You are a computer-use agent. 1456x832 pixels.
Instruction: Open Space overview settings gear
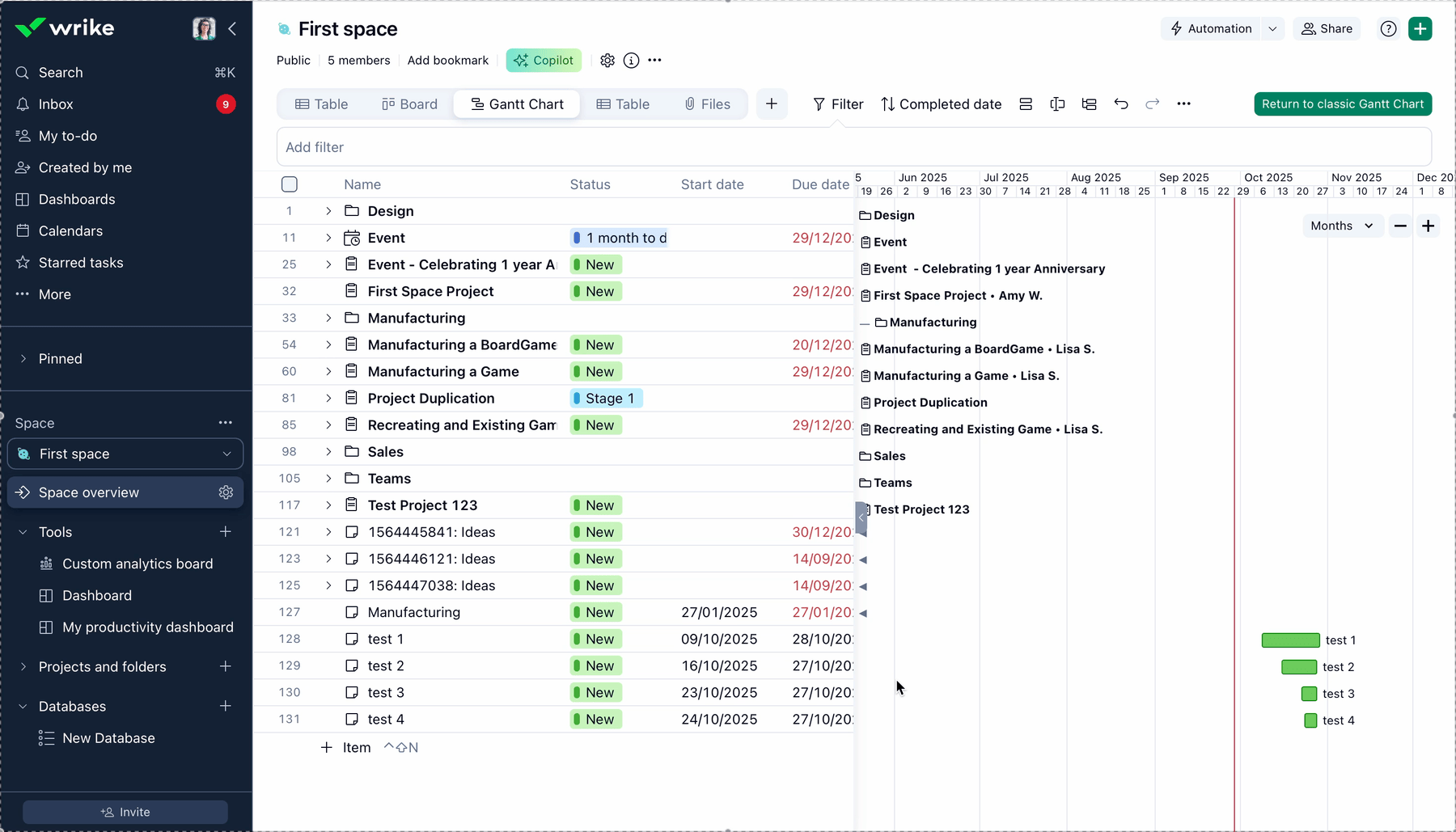point(226,492)
